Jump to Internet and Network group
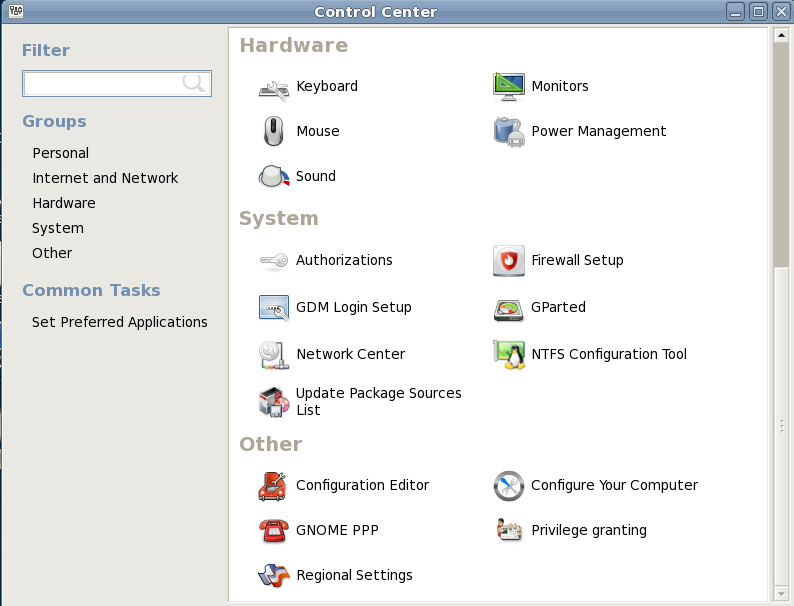Screen dimensions: 794x606 [x=105, y=178]
